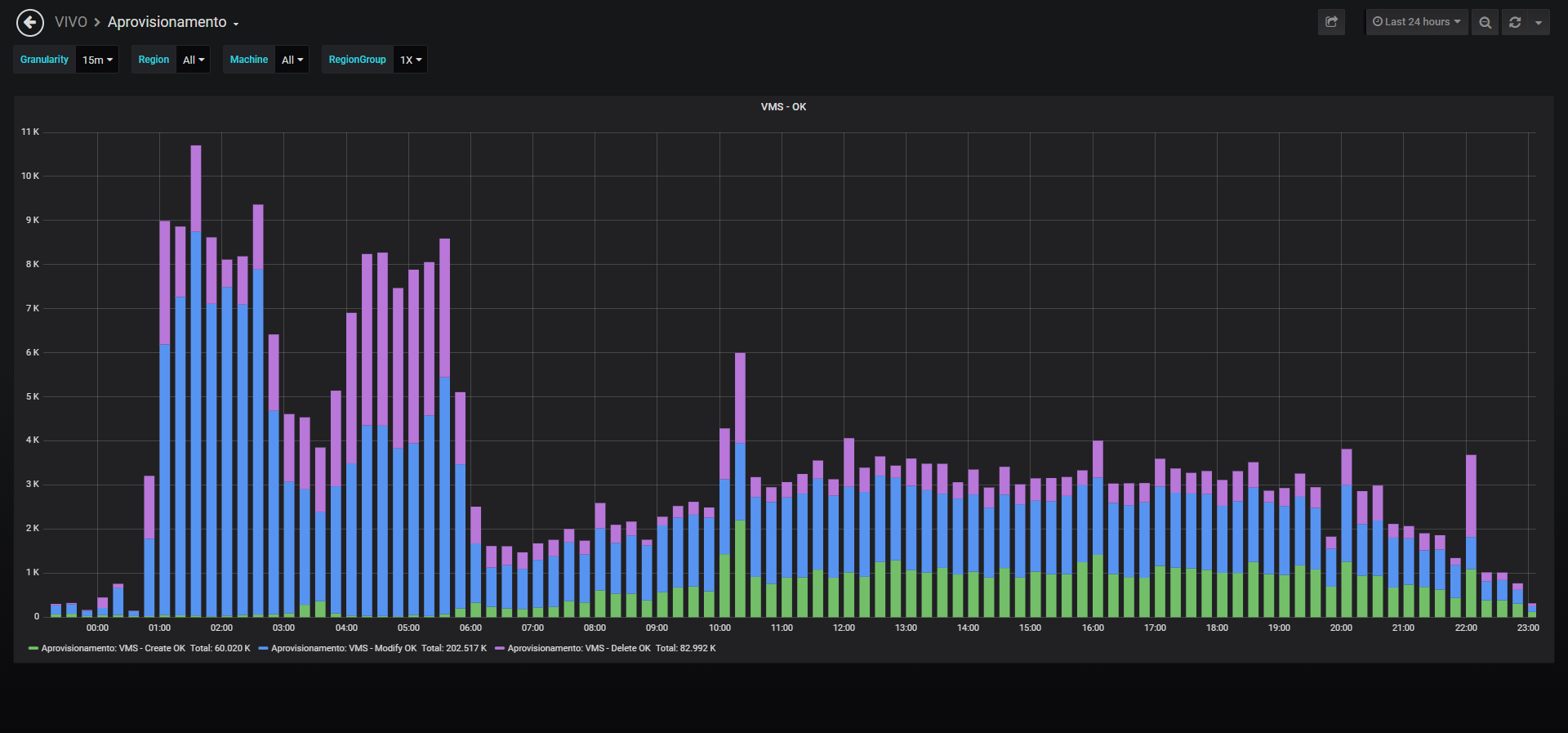The width and height of the screenshot is (1568, 733).
Task: Open the Last 24 hours time picker
Action: (1417, 22)
